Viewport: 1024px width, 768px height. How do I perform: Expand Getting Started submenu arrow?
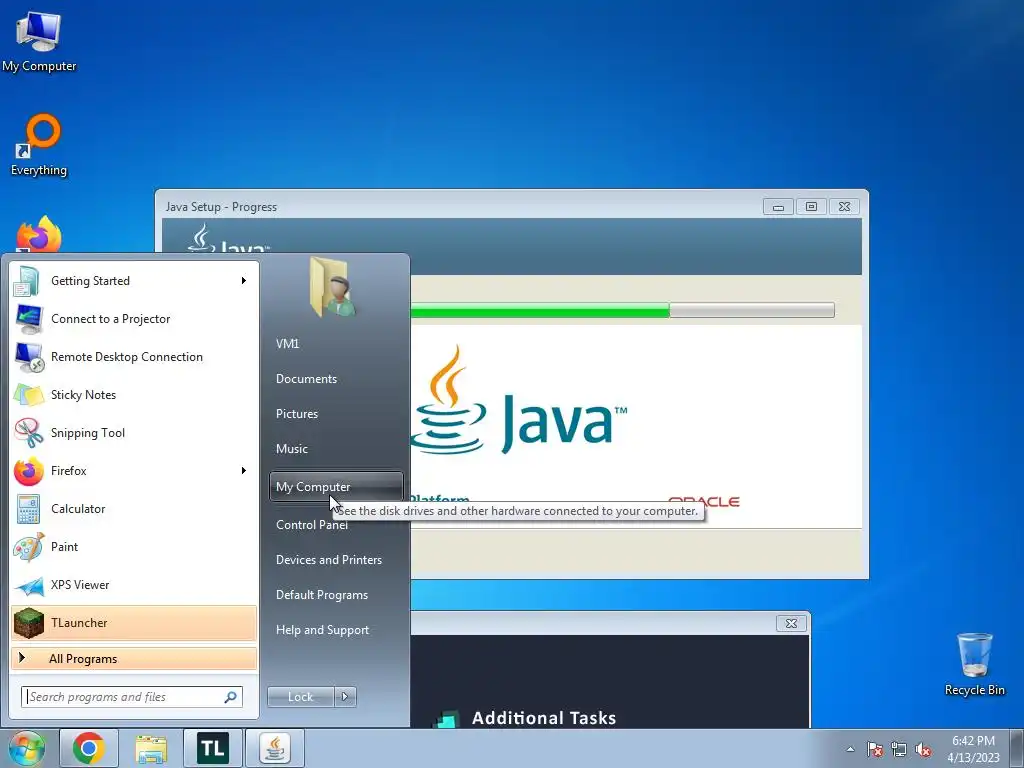pyautogui.click(x=244, y=281)
